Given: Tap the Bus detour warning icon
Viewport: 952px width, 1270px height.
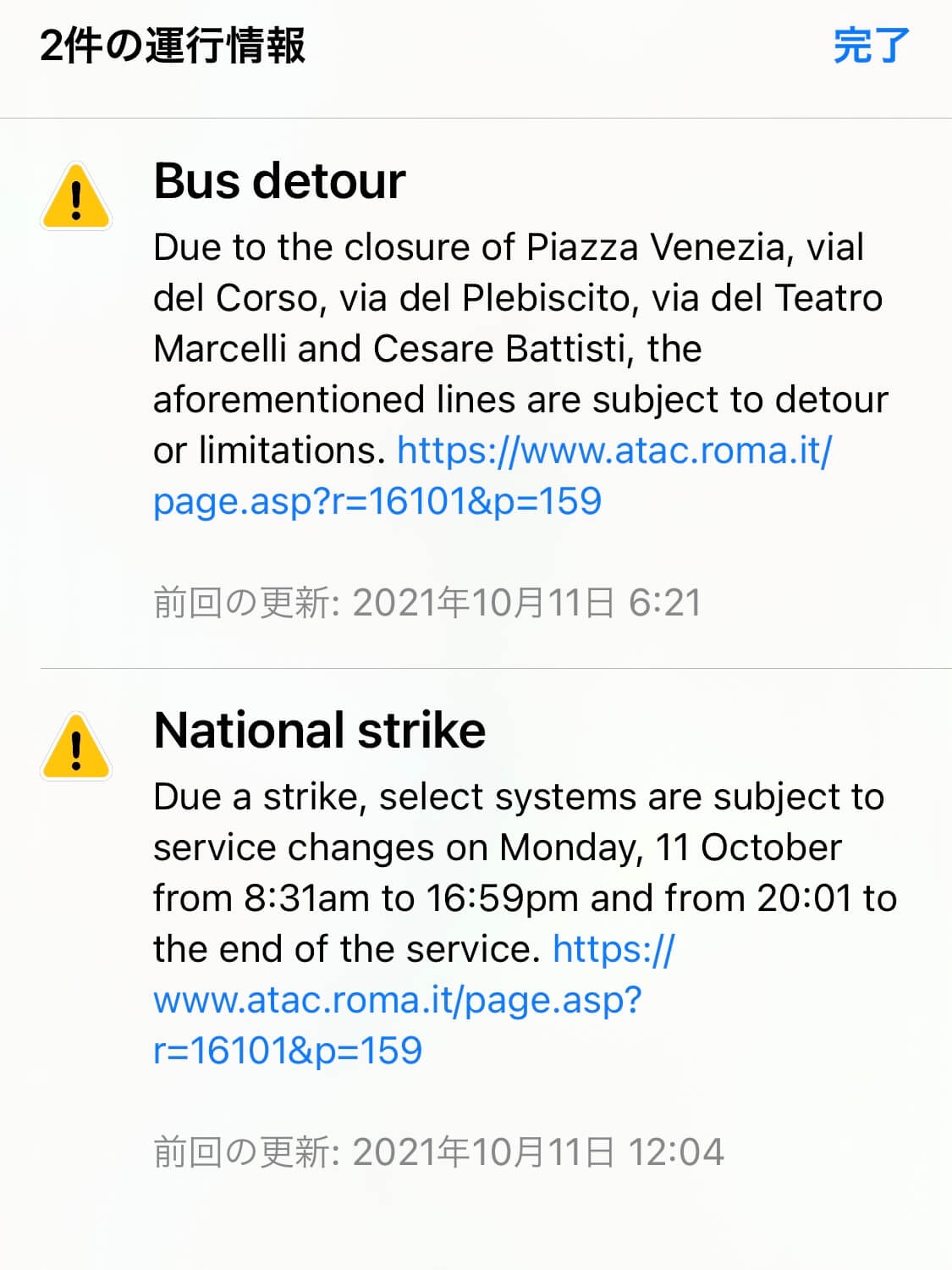Looking at the screenshot, I should click(x=76, y=198).
